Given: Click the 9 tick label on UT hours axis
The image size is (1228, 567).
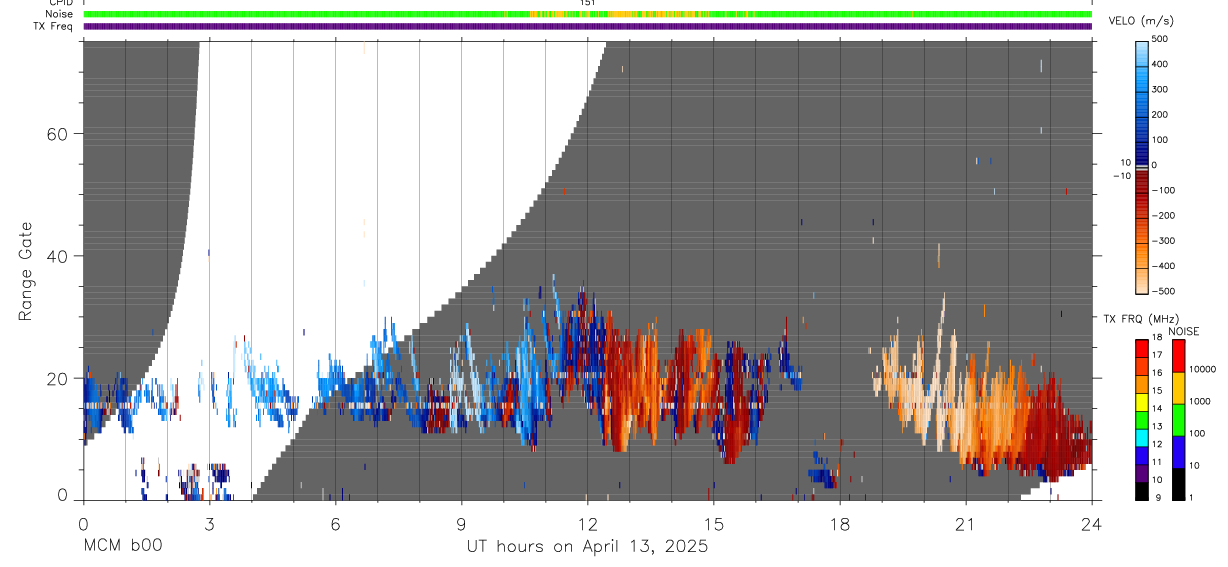Looking at the screenshot, I should [x=461, y=524].
